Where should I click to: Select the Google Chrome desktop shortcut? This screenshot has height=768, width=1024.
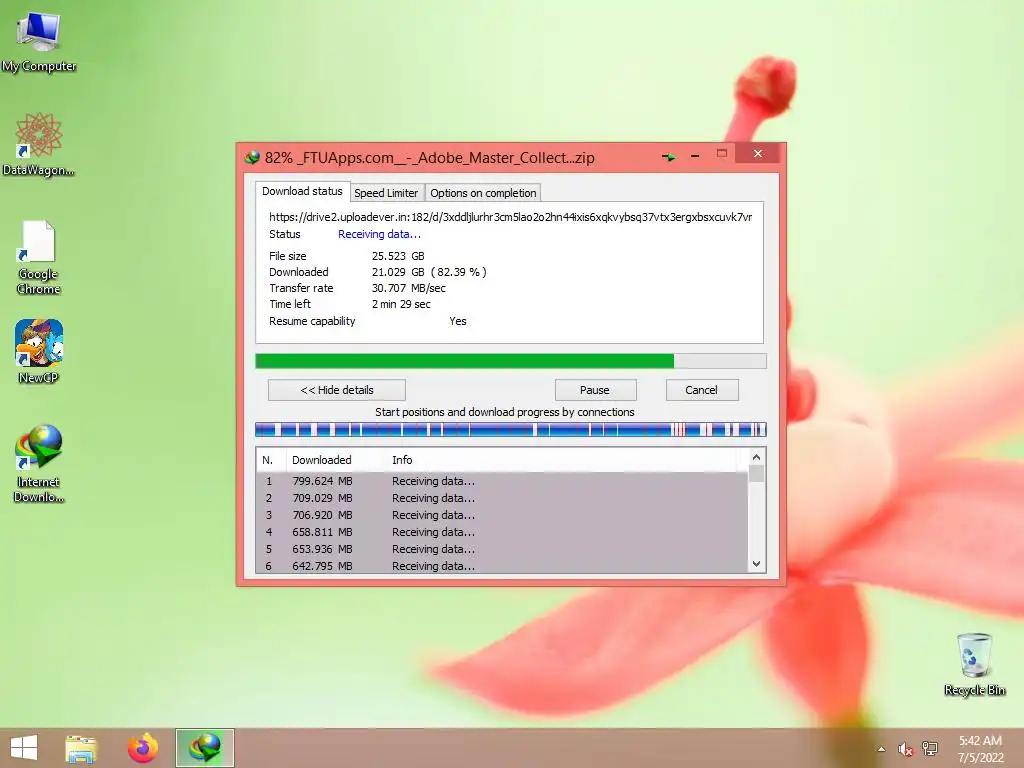[x=39, y=257]
